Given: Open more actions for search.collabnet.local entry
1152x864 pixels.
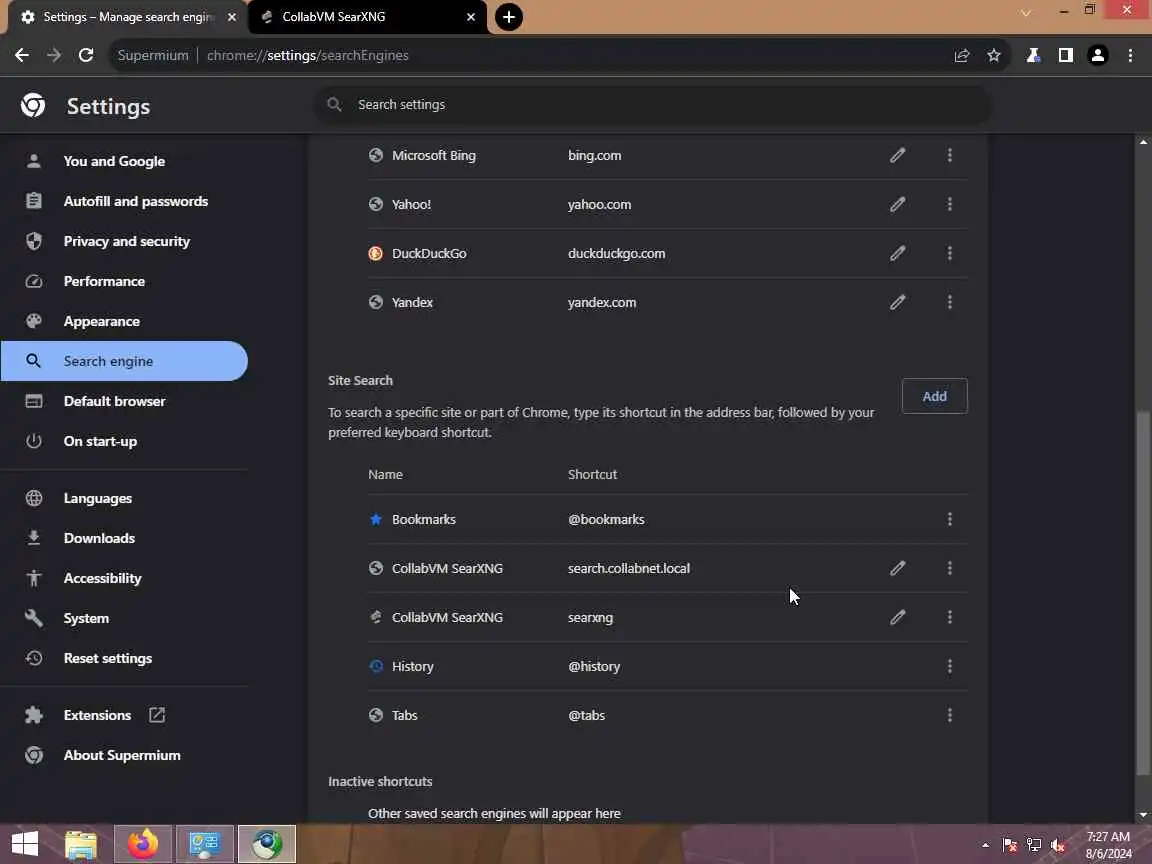Looking at the screenshot, I should click(x=949, y=568).
